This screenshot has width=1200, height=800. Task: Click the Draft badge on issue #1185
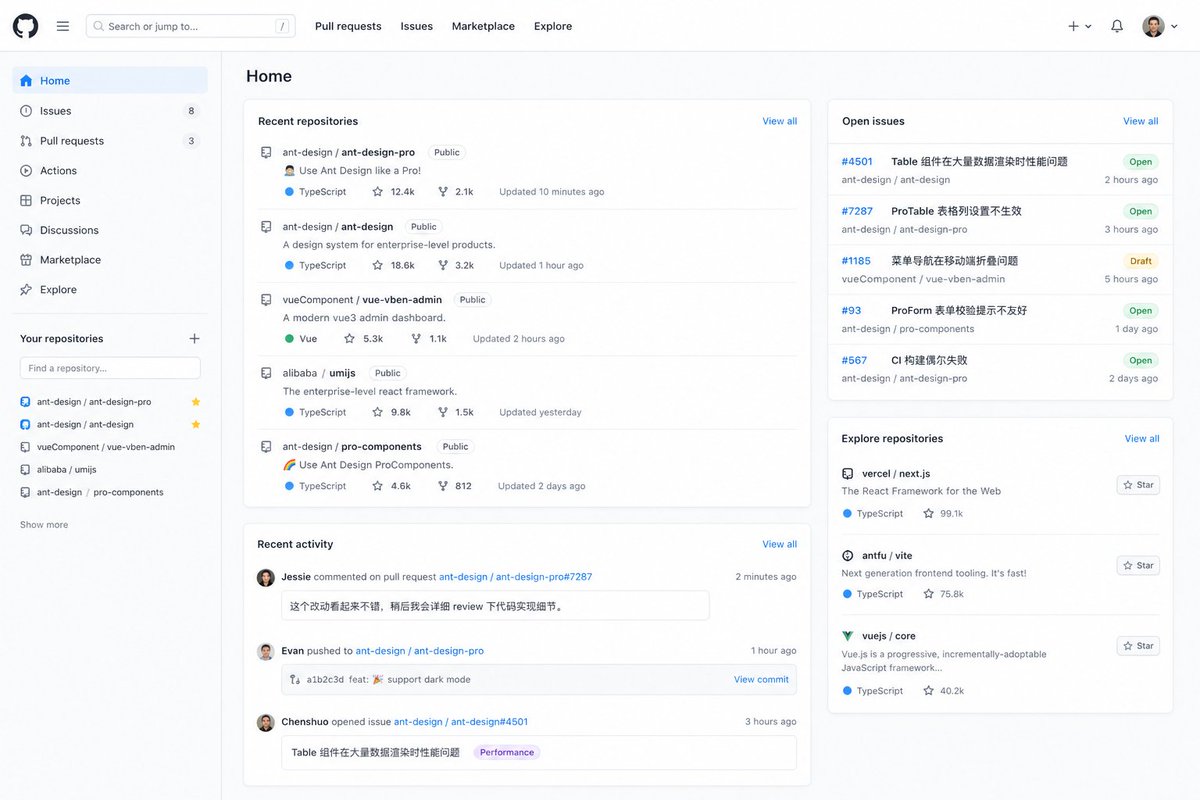1141,261
